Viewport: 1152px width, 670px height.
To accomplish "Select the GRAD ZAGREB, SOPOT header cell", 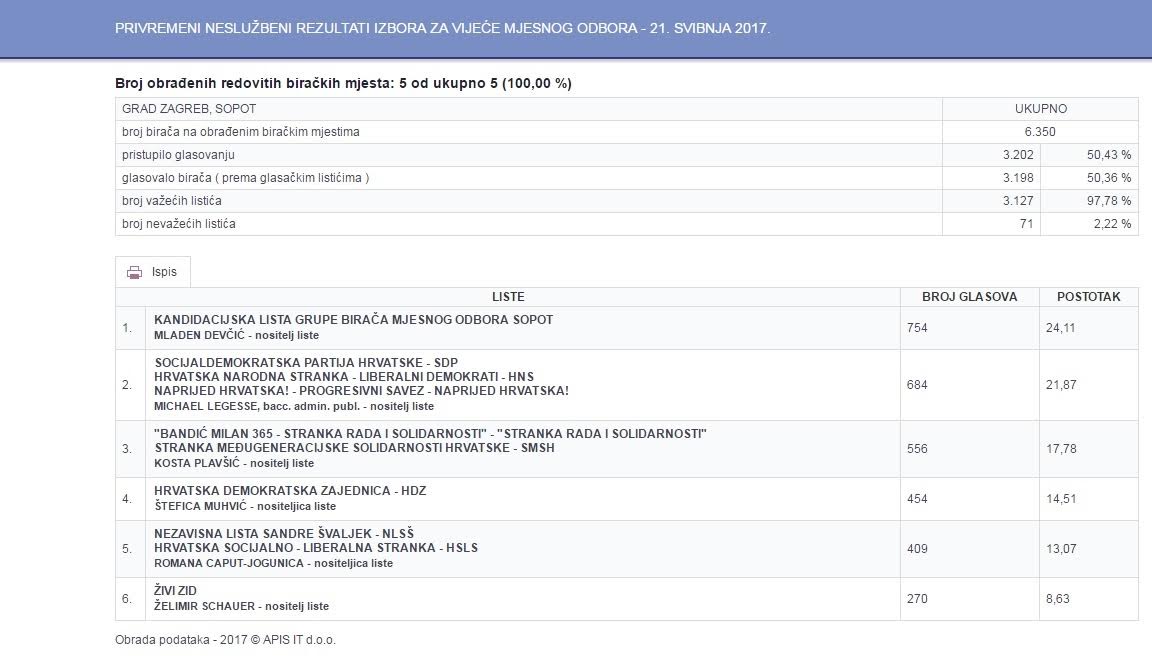I will (x=189, y=108).
